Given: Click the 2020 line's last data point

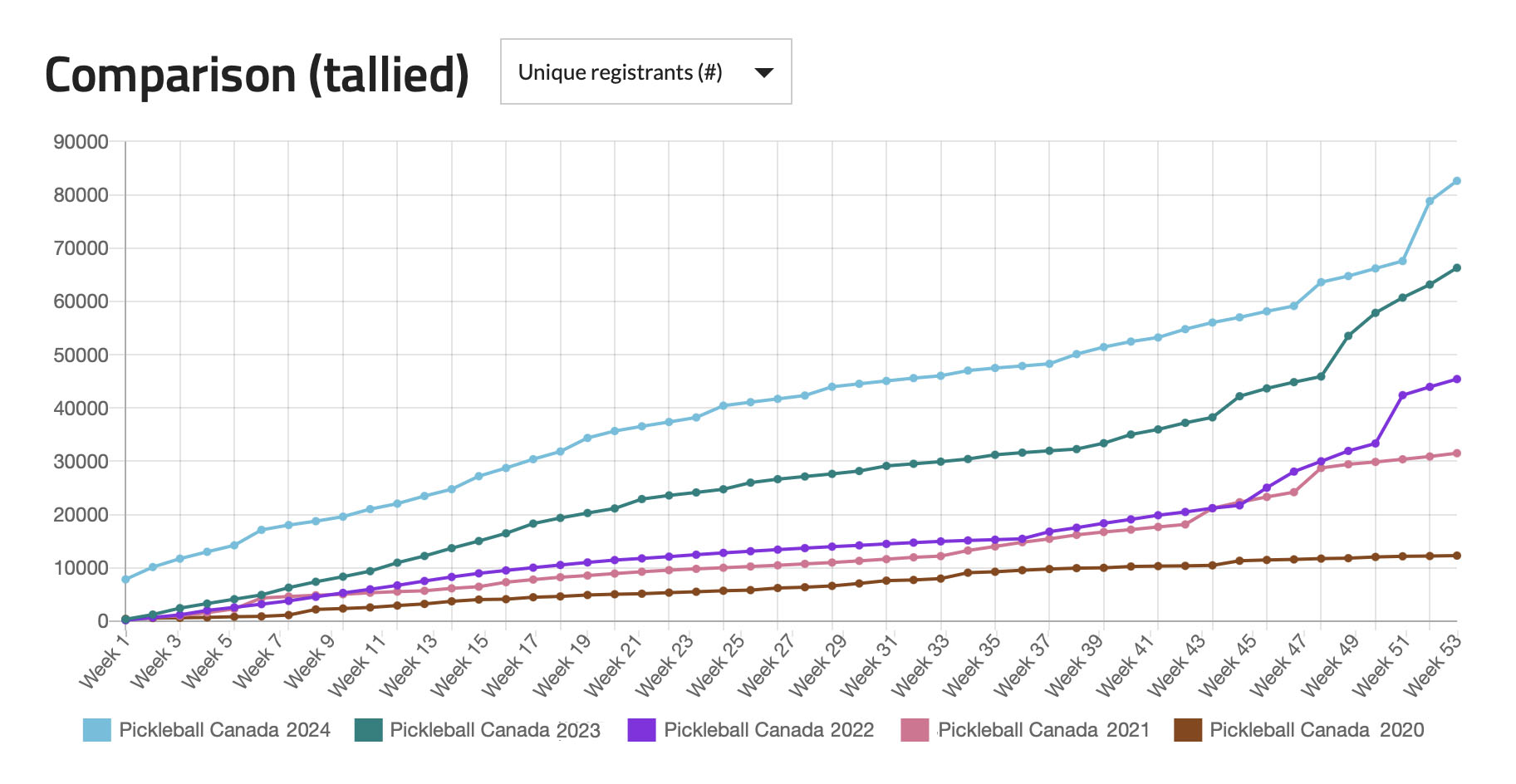Looking at the screenshot, I should coord(1456,556).
